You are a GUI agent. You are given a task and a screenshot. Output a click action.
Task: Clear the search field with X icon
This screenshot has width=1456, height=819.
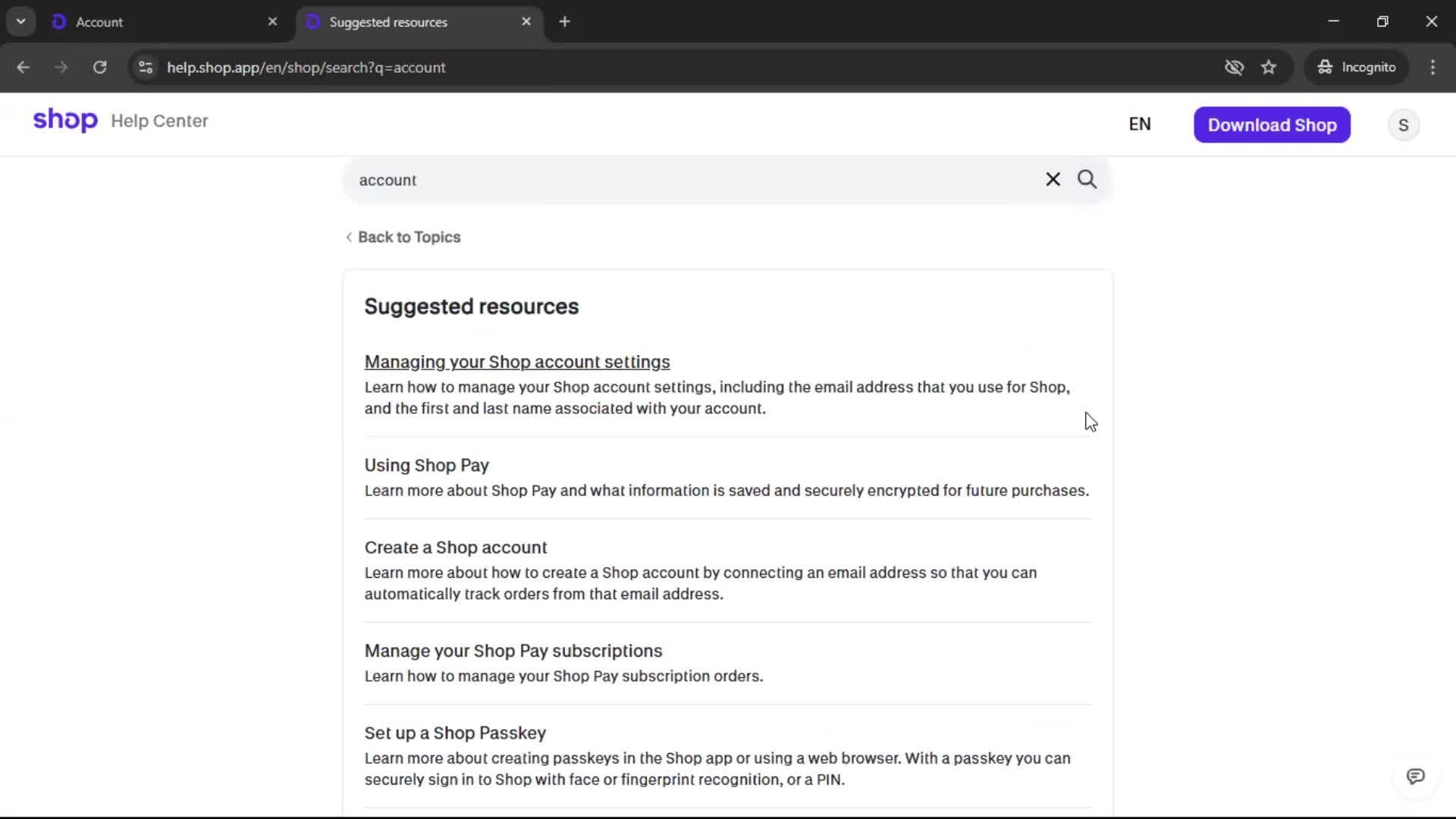click(x=1053, y=180)
